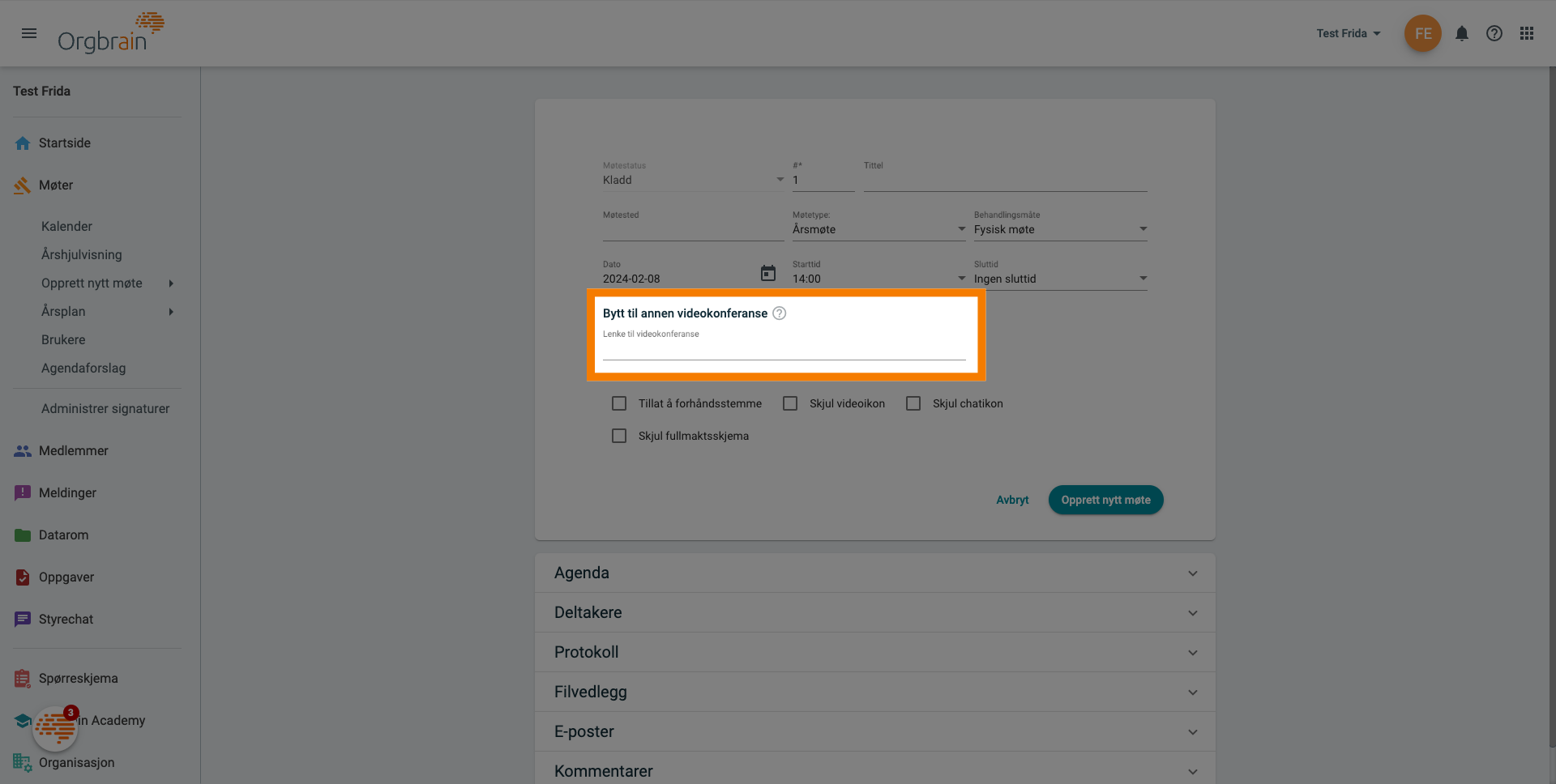
Task: Open the date picker calendar icon
Action: click(x=768, y=274)
